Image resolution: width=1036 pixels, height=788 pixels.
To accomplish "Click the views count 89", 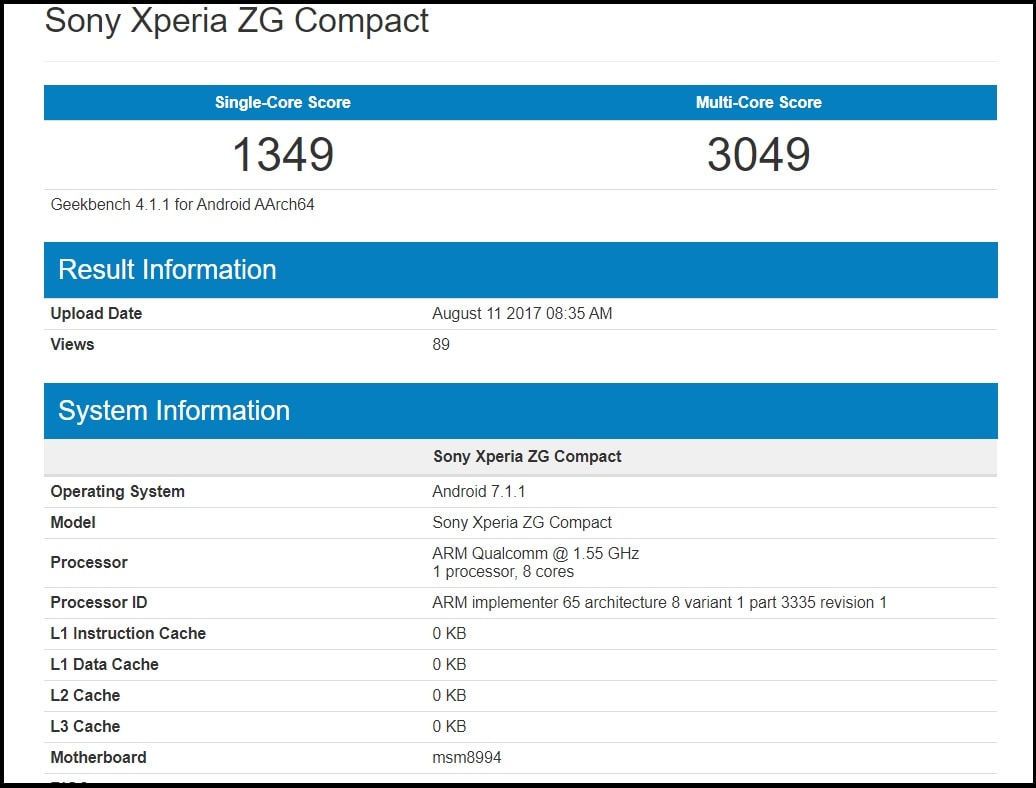I will coord(441,344).
